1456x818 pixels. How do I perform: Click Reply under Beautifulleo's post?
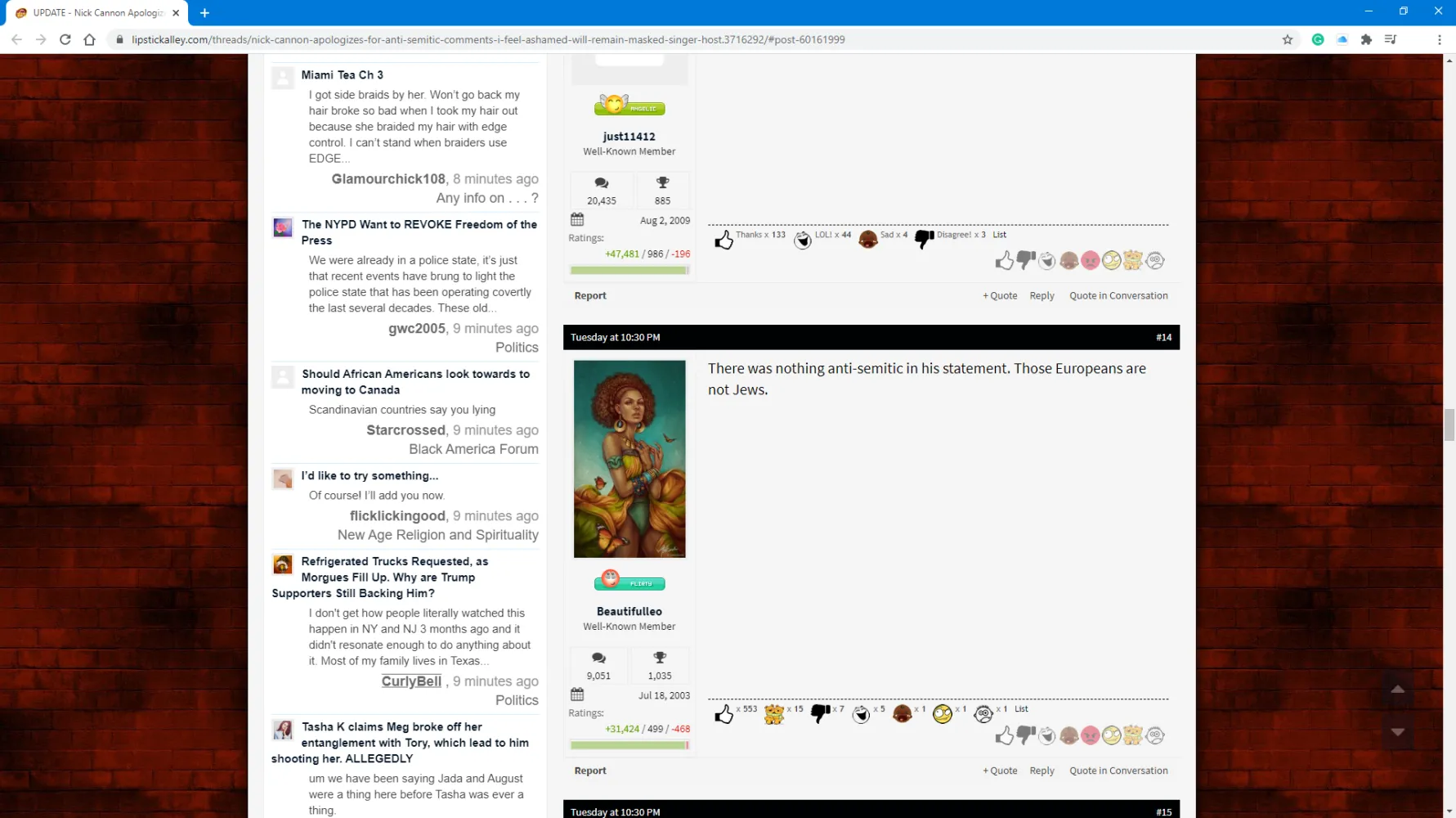(1042, 771)
